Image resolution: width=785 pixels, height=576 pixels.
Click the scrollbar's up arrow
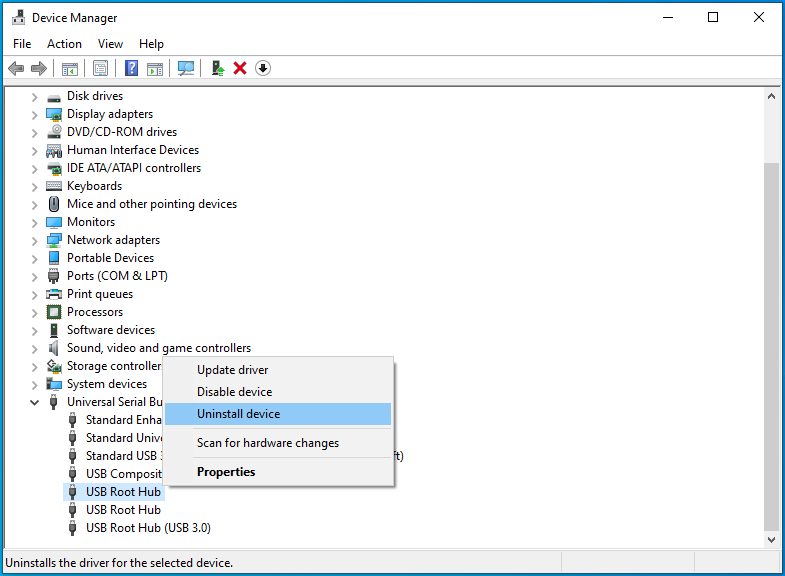pyautogui.click(x=771, y=96)
